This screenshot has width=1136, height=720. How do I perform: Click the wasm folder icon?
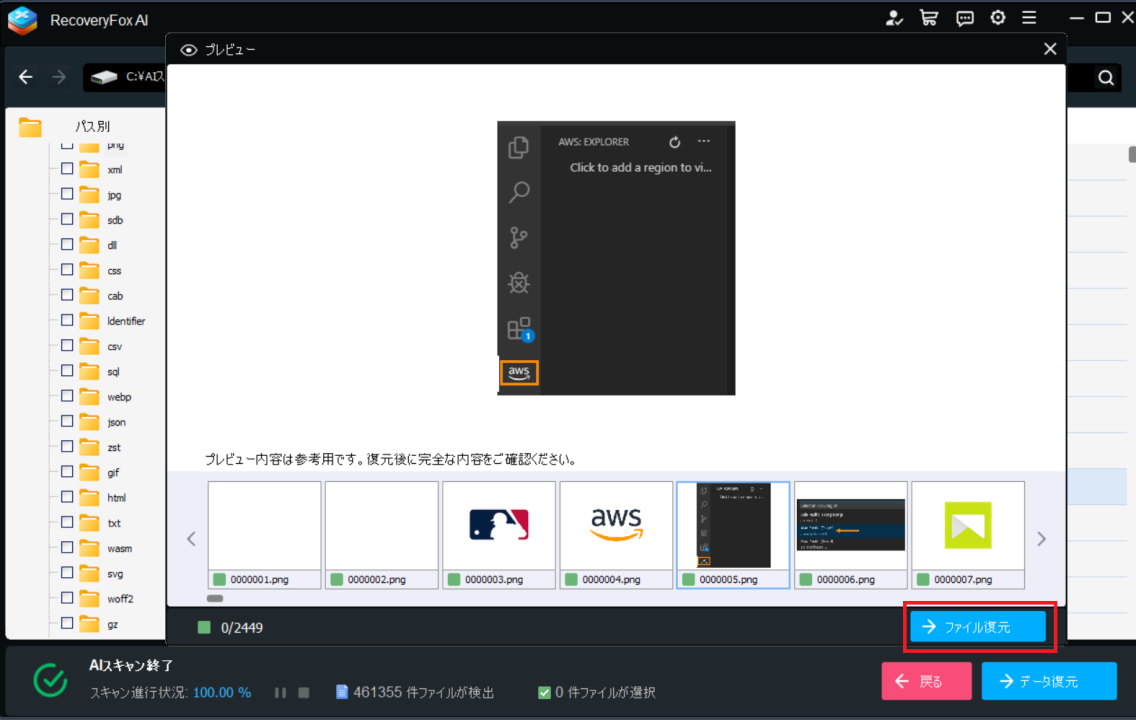pos(89,548)
